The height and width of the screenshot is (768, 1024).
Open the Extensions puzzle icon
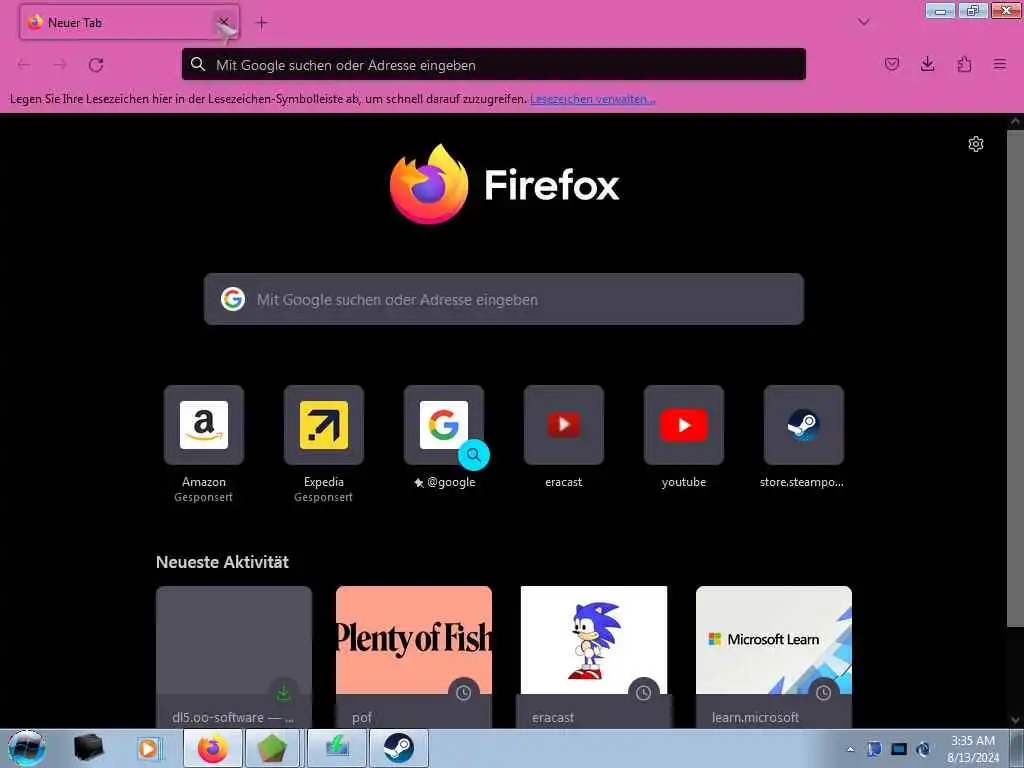click(x=964, y=64)
